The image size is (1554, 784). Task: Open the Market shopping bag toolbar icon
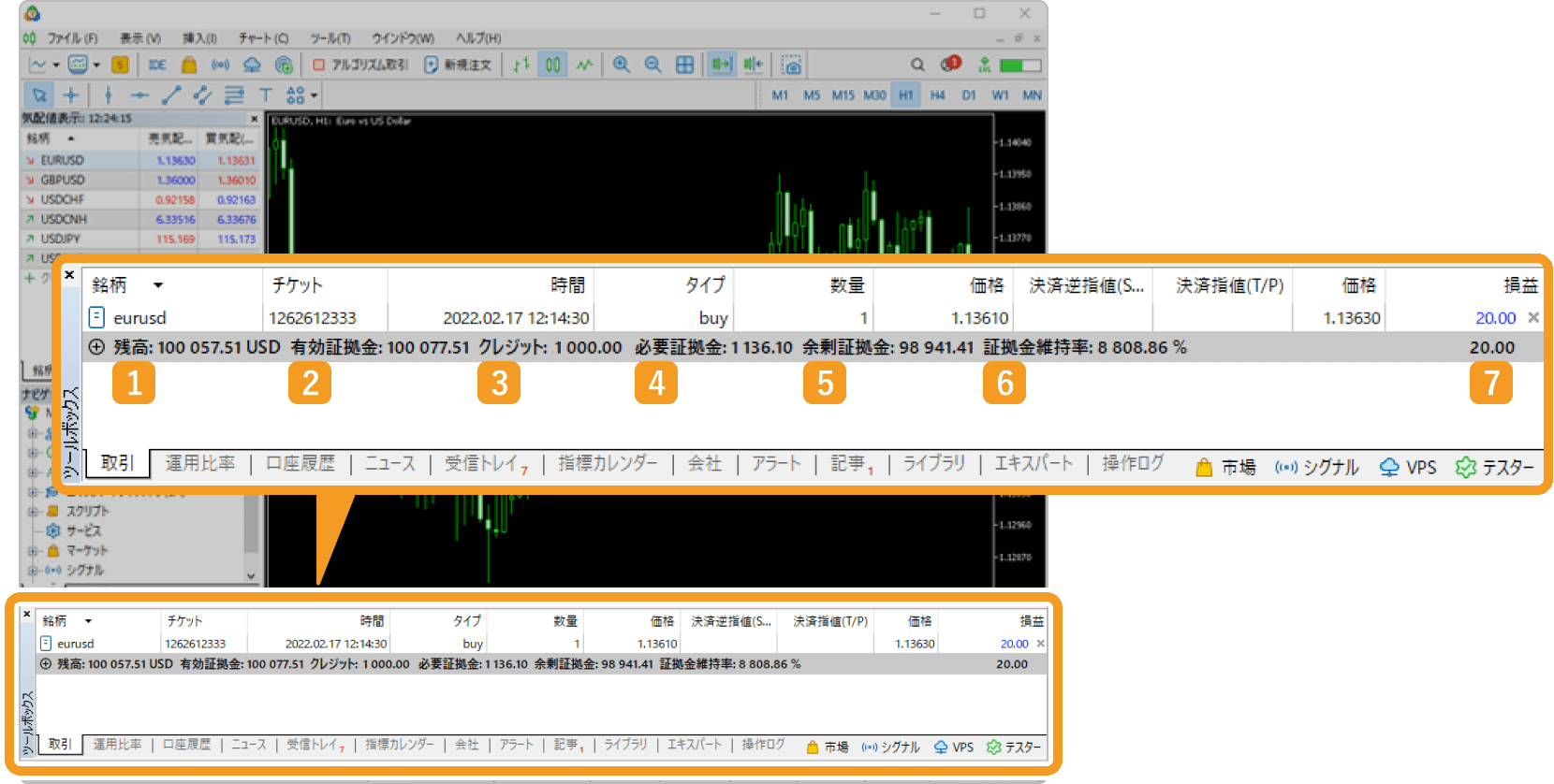coord(189,65)
